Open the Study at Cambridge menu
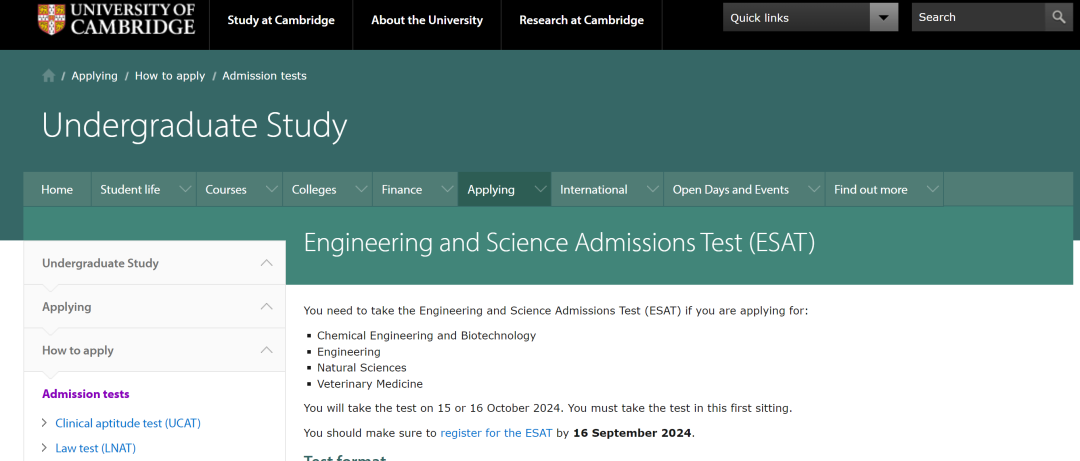Screen dimensions: 1080x461 tap(281, 20)
